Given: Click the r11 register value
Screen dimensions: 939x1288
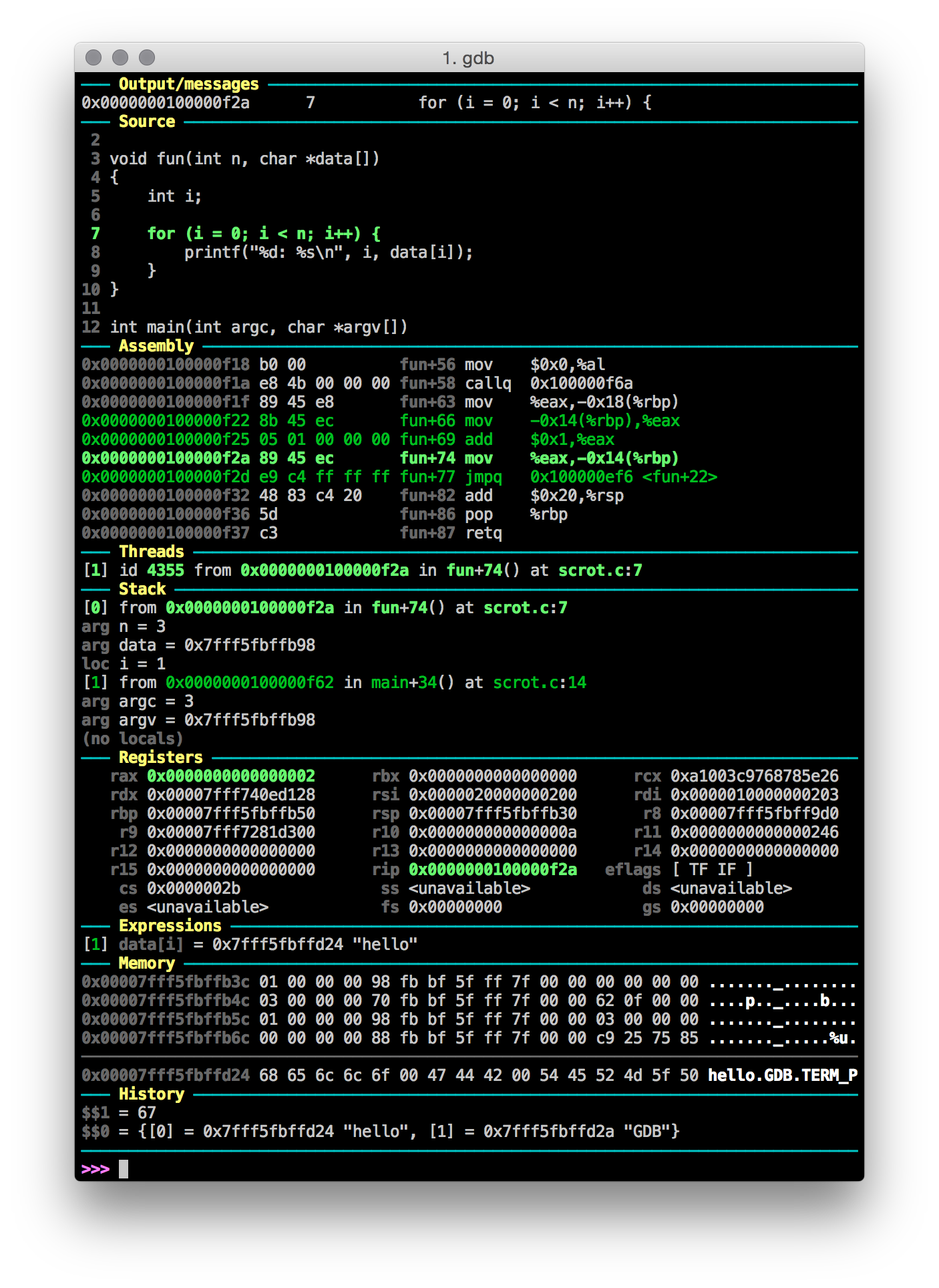Looking at the screenshot, I should point(755,832).
